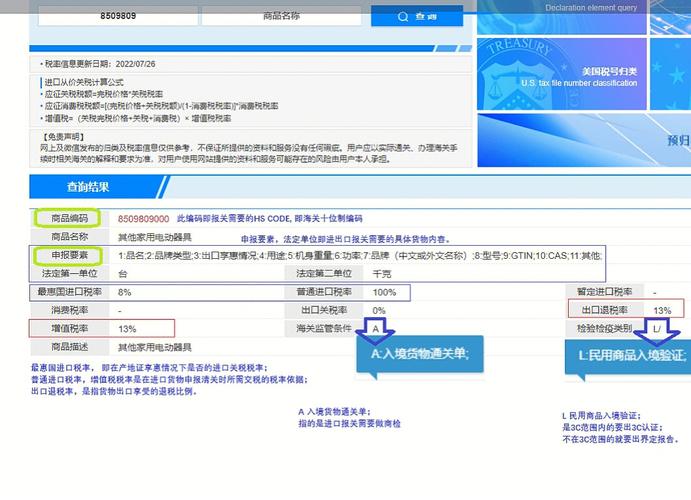Viewport: 691px width, 500px height.
Task: Click the 普通进口税率 value 100%
Action: coord(384,292)
